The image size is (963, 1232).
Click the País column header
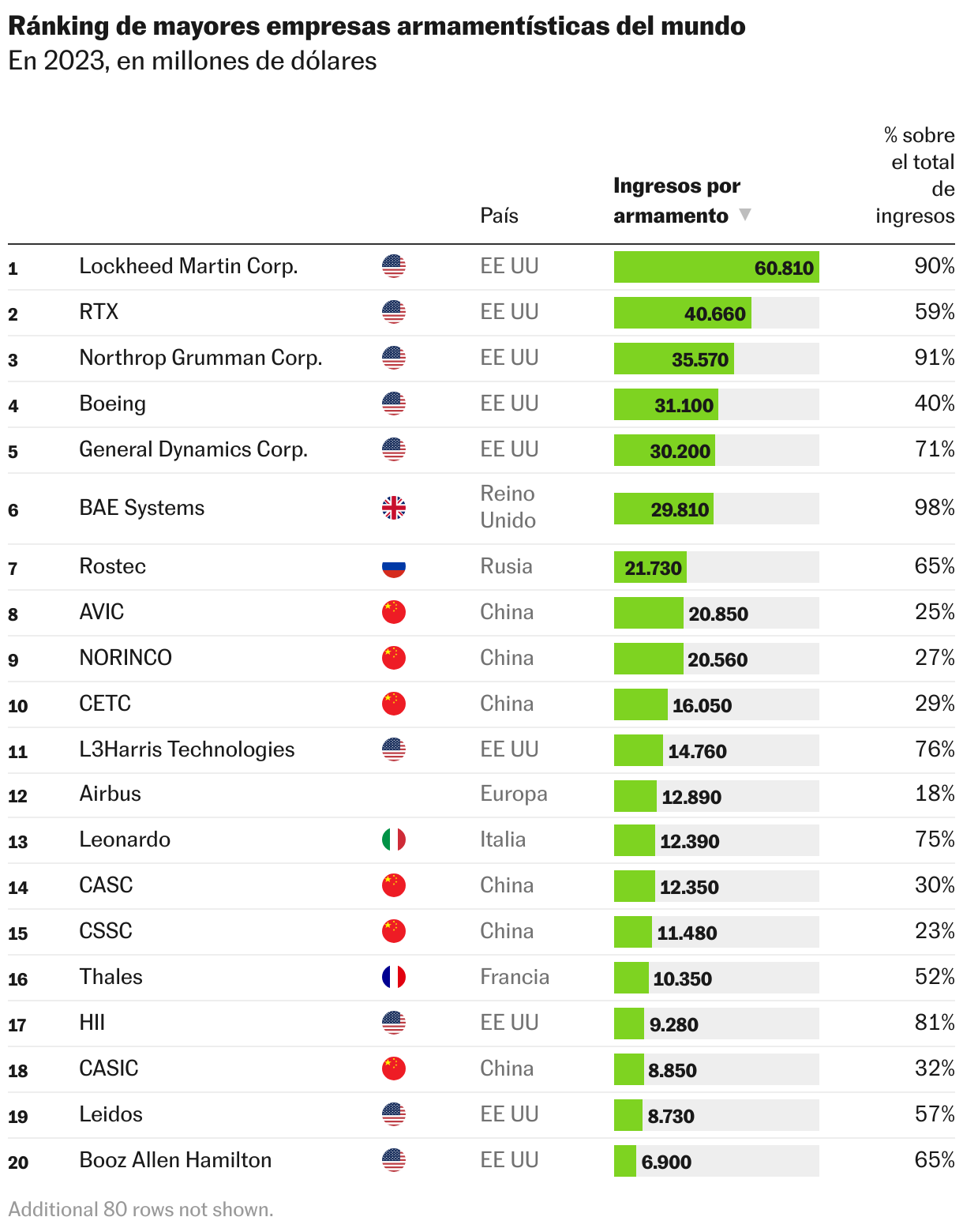point(499,216)
